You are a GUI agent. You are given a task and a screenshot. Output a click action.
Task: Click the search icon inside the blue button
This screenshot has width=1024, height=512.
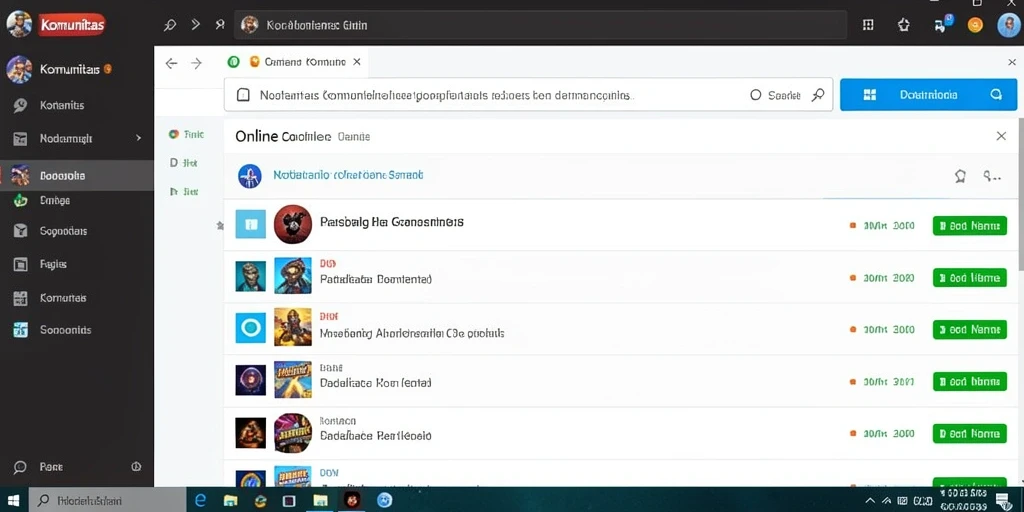[x=996, y=94]
